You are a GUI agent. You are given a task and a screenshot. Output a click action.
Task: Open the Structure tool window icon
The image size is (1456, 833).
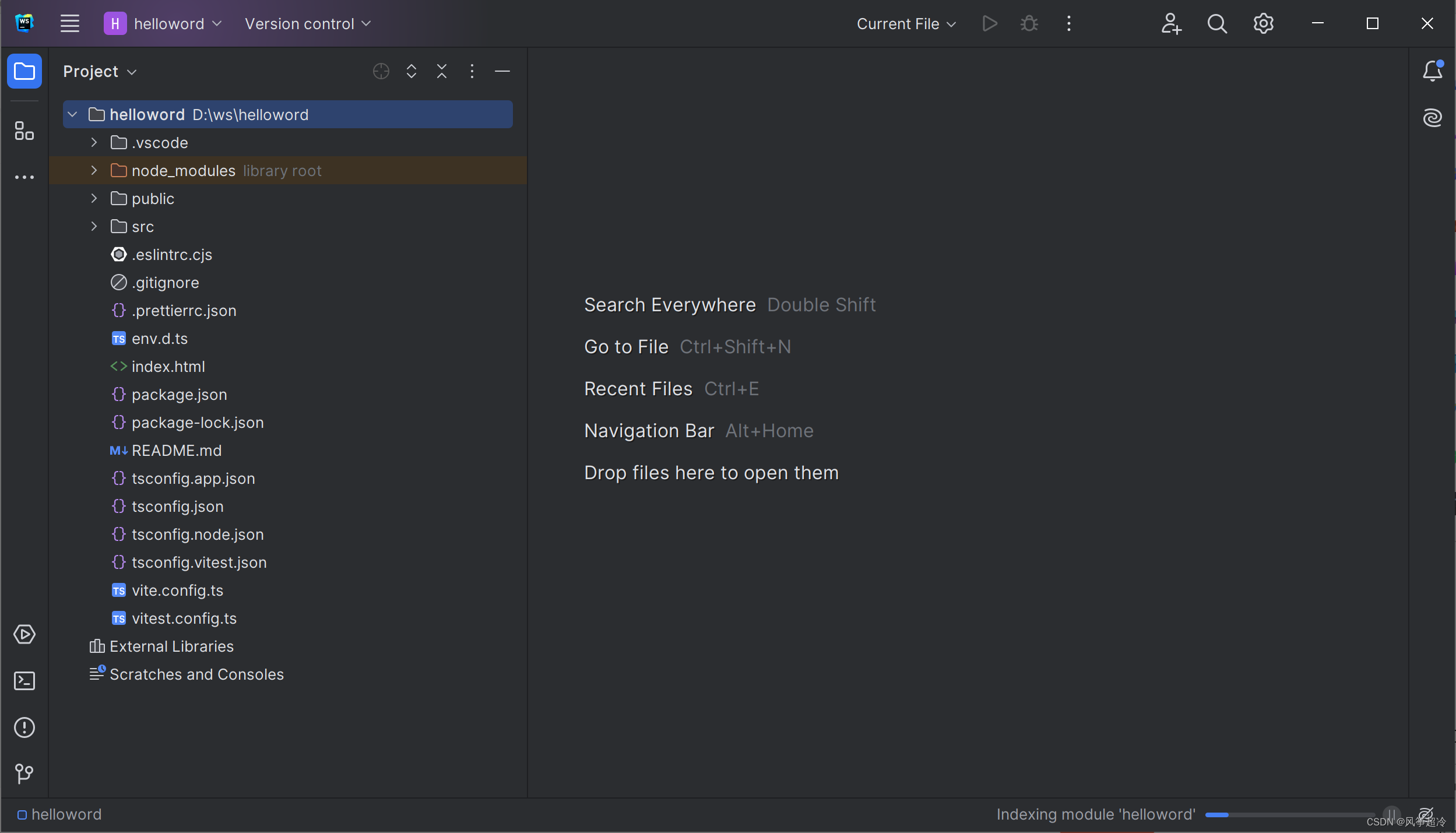pos(24,131)
